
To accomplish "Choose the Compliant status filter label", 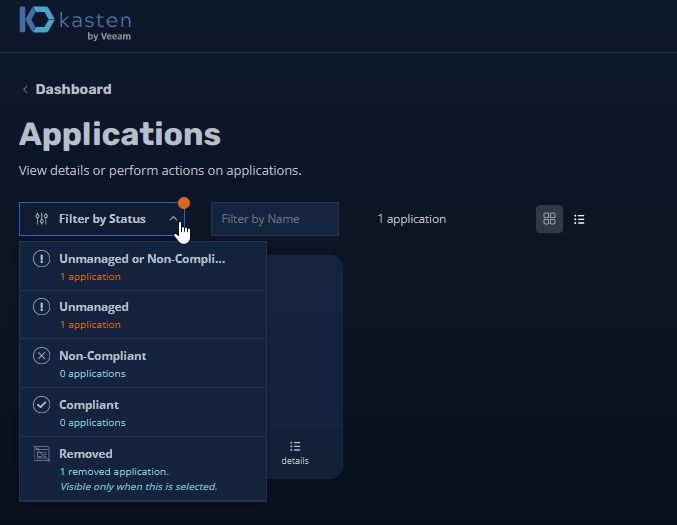I will click(89, 405).
